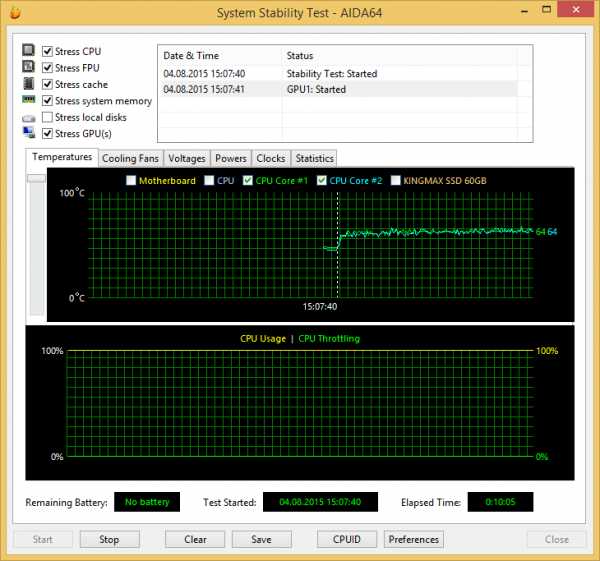Click the Elapsed Time value 0:10:05
Image resolution: width=600 pixels, height=561 pixels.
click(500, 502)
